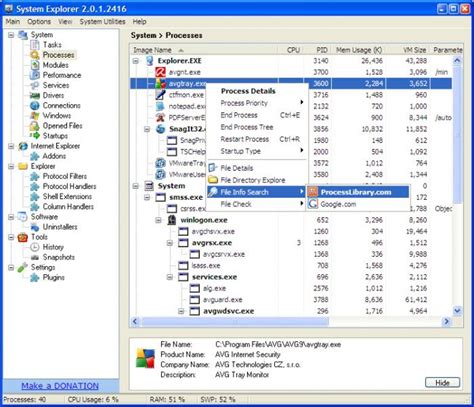The width and height of the screenshot is (474, 407).
Task: Collapse the services.exe process branch
Action: pyautogui.click(x=170, y=277)
